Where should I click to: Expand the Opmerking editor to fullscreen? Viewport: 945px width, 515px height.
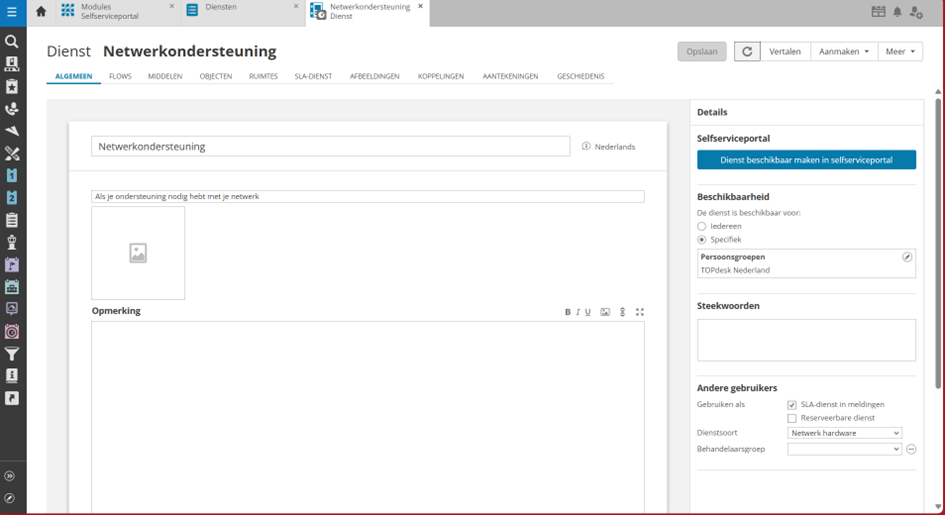click(640, 312)
